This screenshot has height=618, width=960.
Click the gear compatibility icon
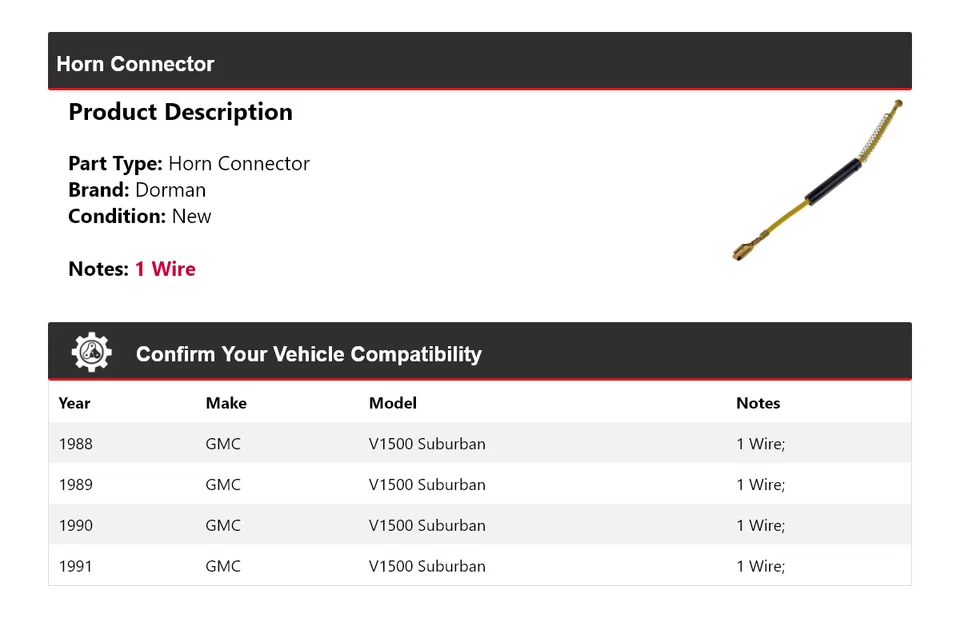[91, 353]
